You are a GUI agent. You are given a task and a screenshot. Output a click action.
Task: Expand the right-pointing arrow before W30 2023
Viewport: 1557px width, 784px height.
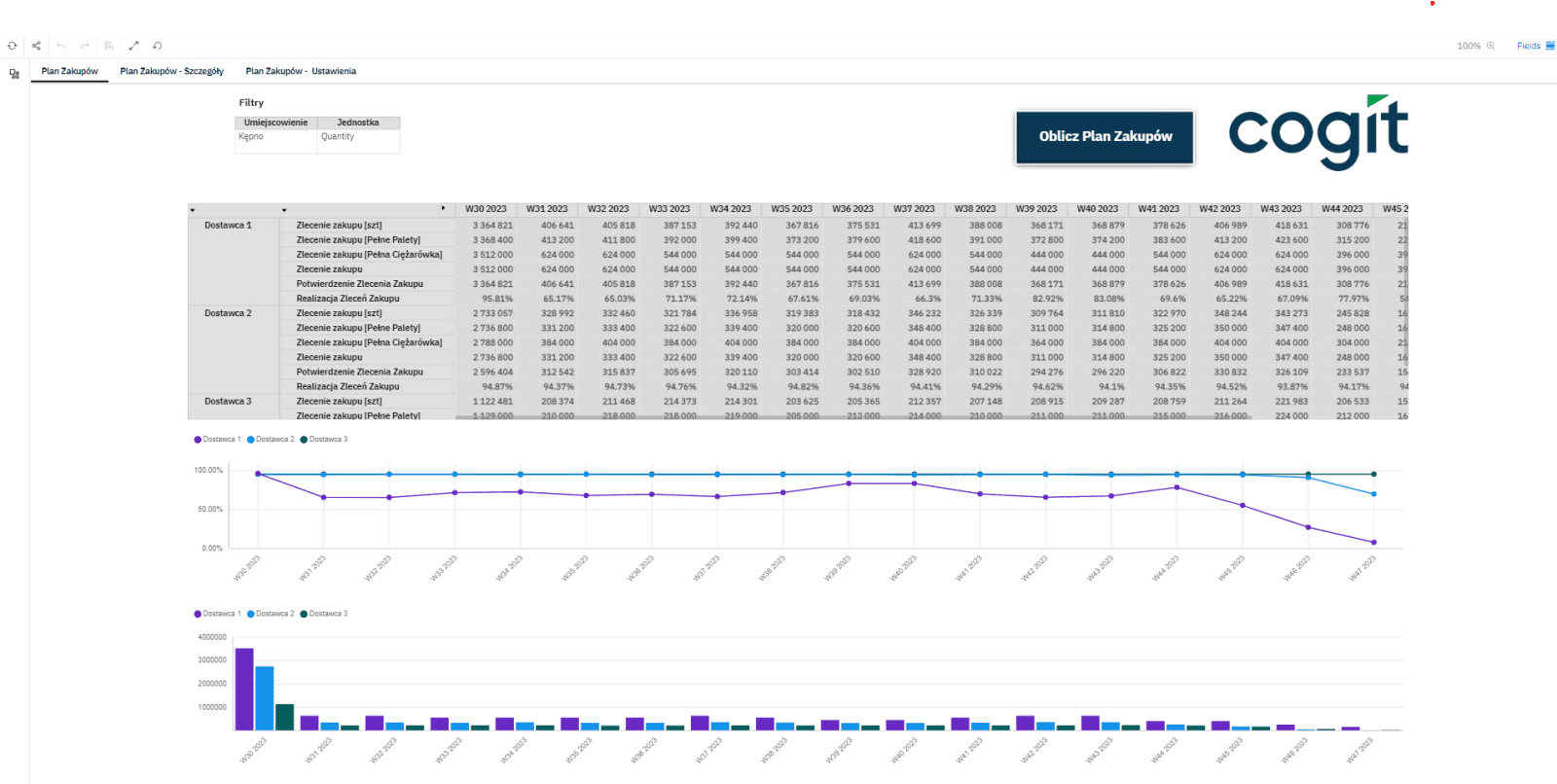[x=443, y=208]
